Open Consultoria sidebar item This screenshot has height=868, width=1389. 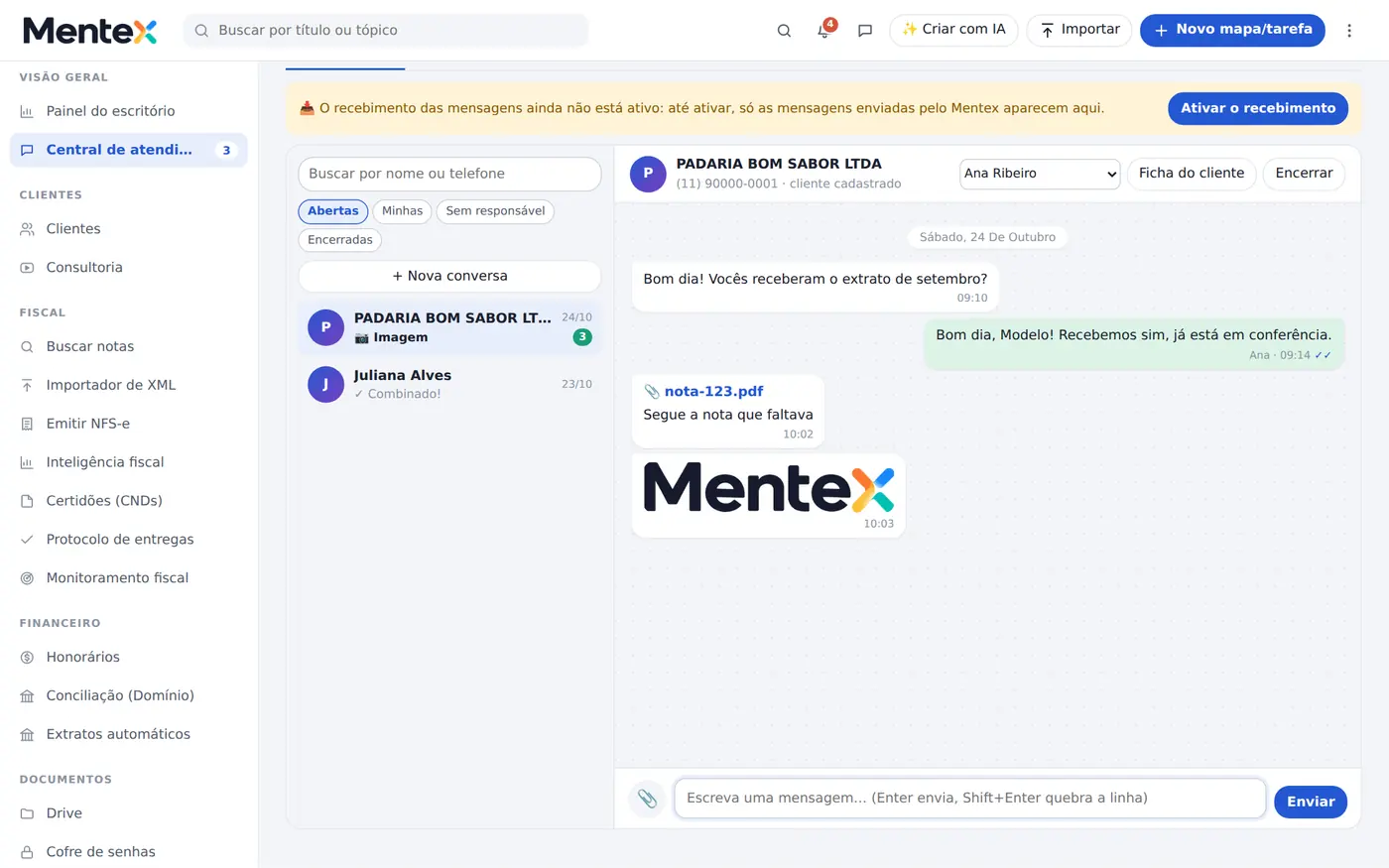click(129, 268)
